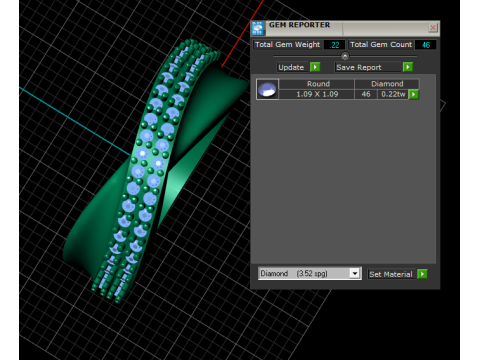Click the Total Gem Count value 46
This screenshot has width=480, height=360.
pyautogui.click(x=426, y=45)
